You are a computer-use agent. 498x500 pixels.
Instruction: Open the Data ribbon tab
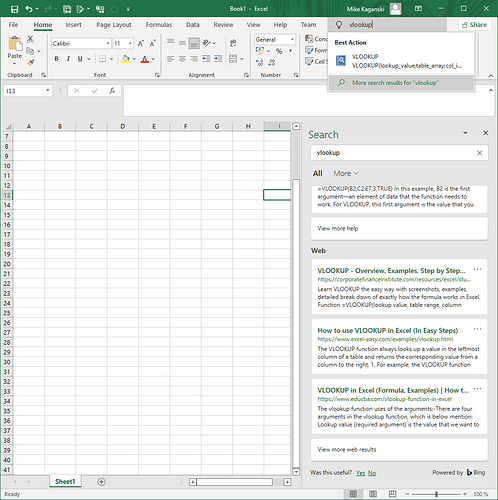pyautogui.click(x=193, y=25)
